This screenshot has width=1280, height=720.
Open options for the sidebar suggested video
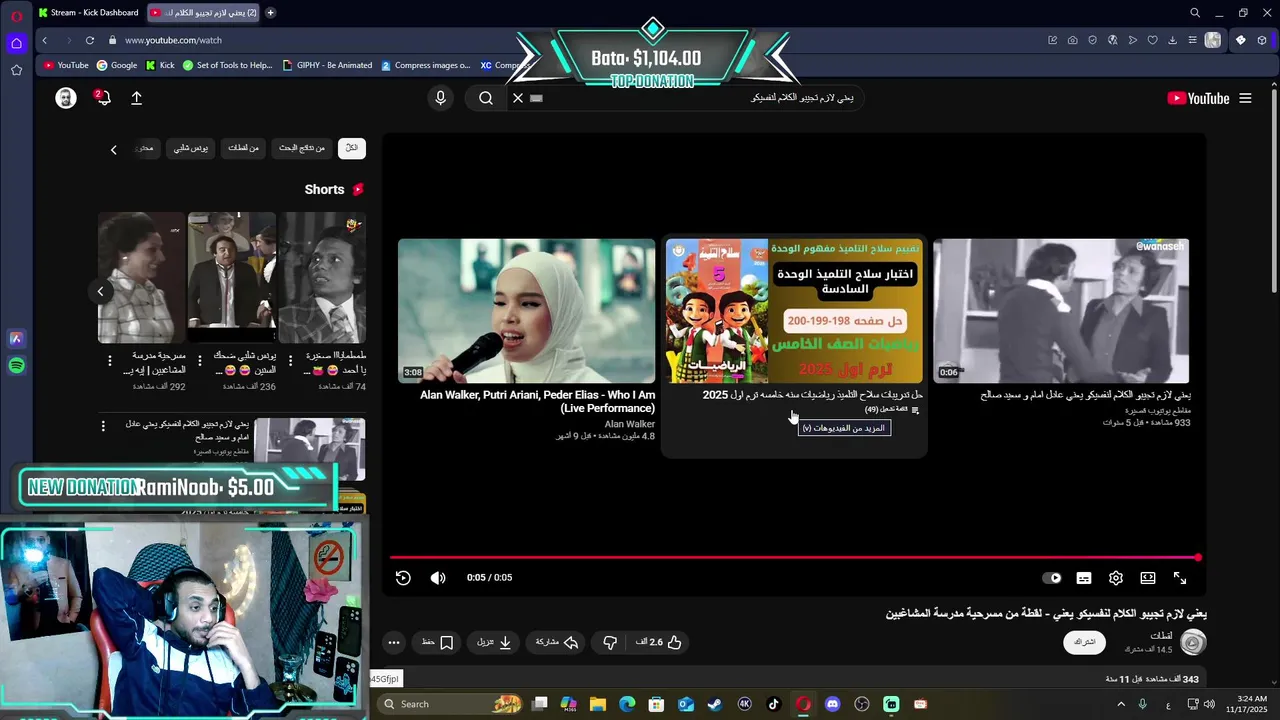click(102, 427)
